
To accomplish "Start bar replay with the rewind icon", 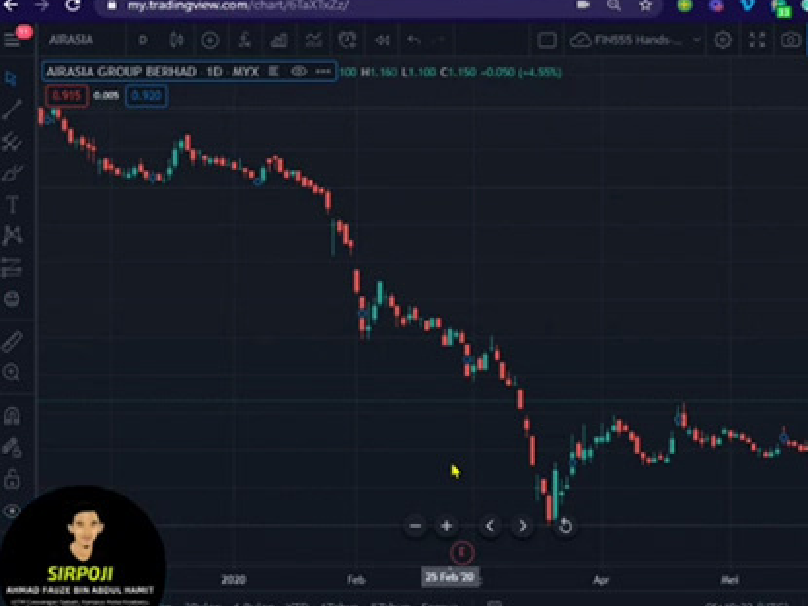I will coord(382,40).
